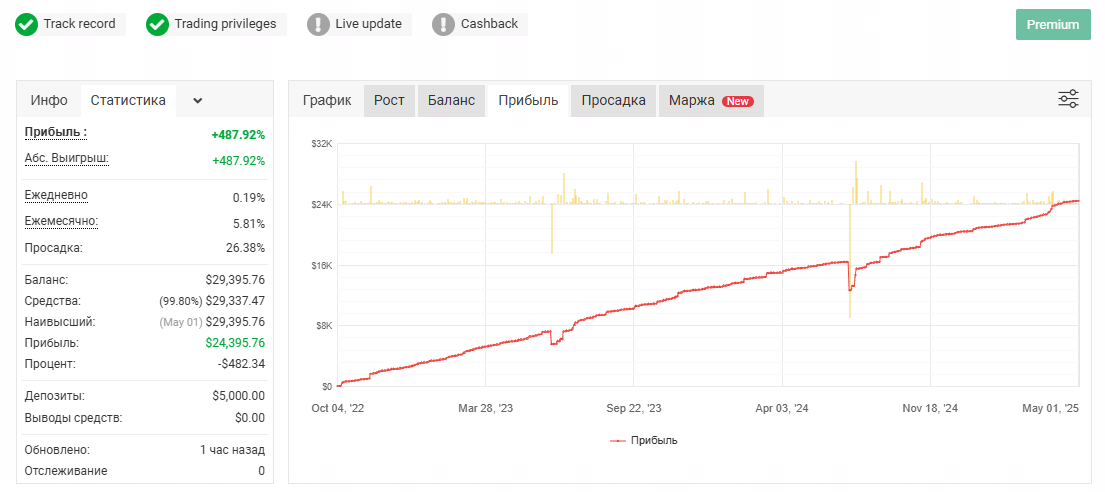Click the Прибыль legend line marker
The image size is (1105, 492).
click(x=617, y=441)
